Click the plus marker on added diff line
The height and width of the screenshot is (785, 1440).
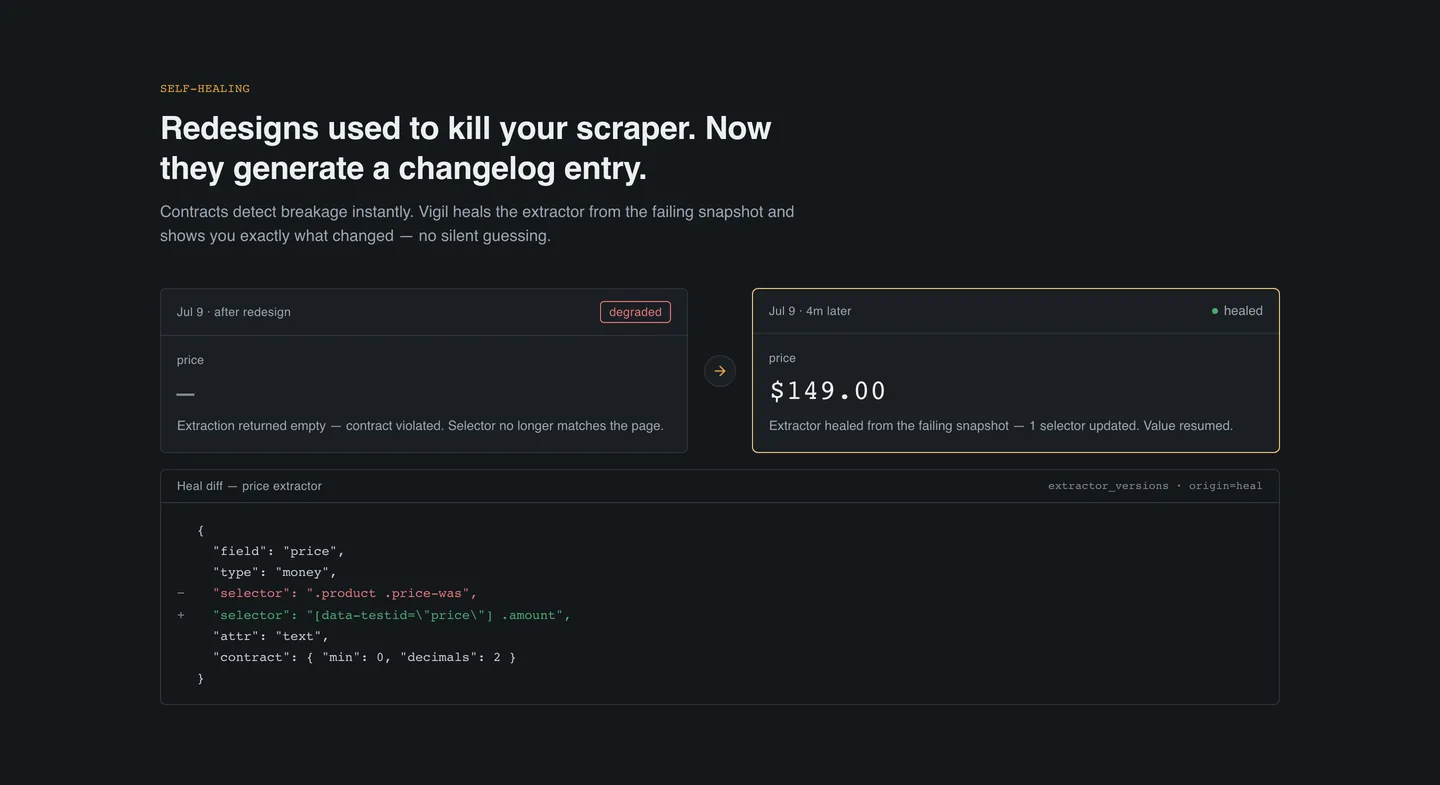click(181, 615)
